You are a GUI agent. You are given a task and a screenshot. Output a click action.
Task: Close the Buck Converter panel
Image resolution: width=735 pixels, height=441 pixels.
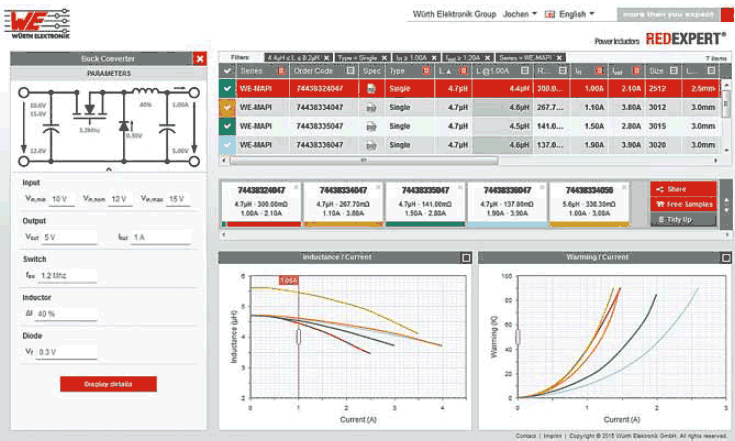coord(200,59)
